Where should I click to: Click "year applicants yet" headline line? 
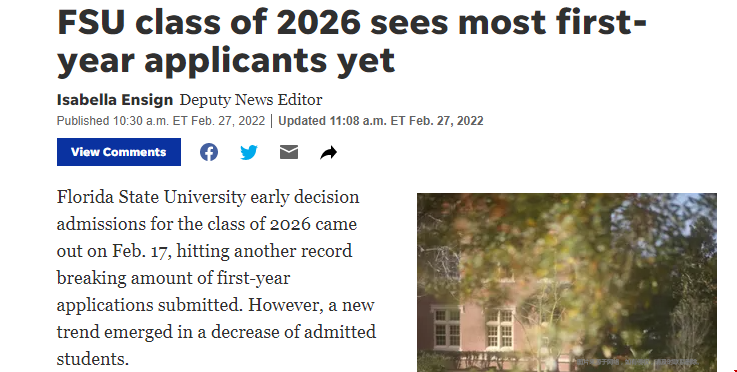point(226,61)
